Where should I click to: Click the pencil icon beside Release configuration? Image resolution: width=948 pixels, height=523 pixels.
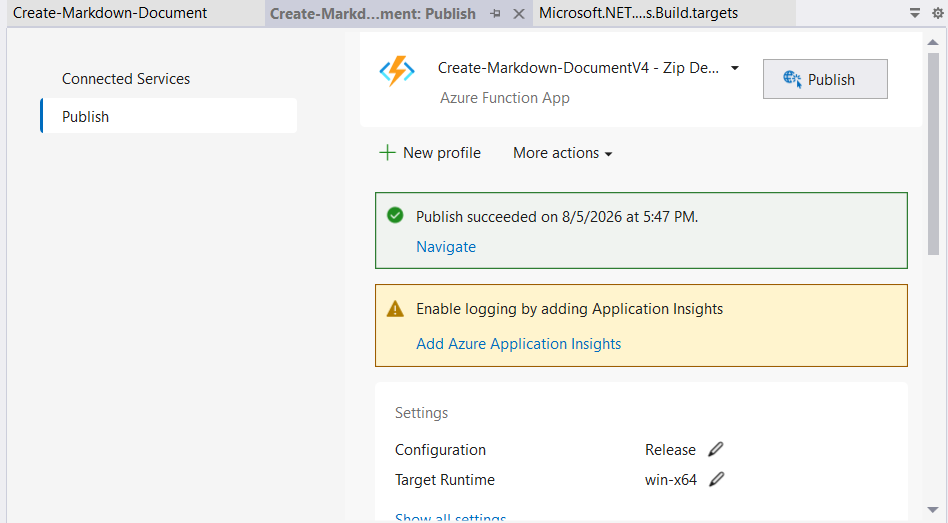pos(716,449)
